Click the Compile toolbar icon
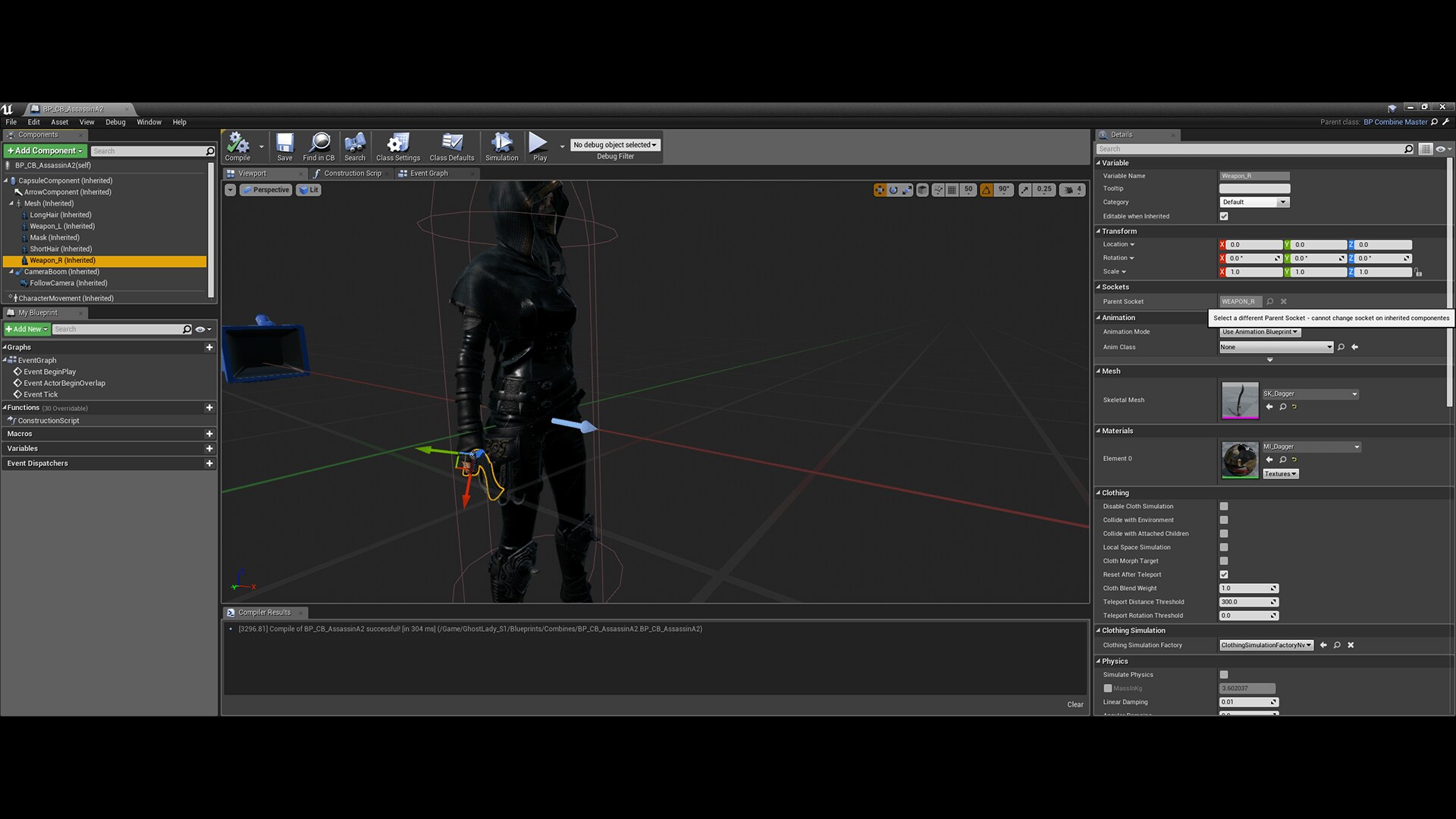 click(x=237, y=146)
